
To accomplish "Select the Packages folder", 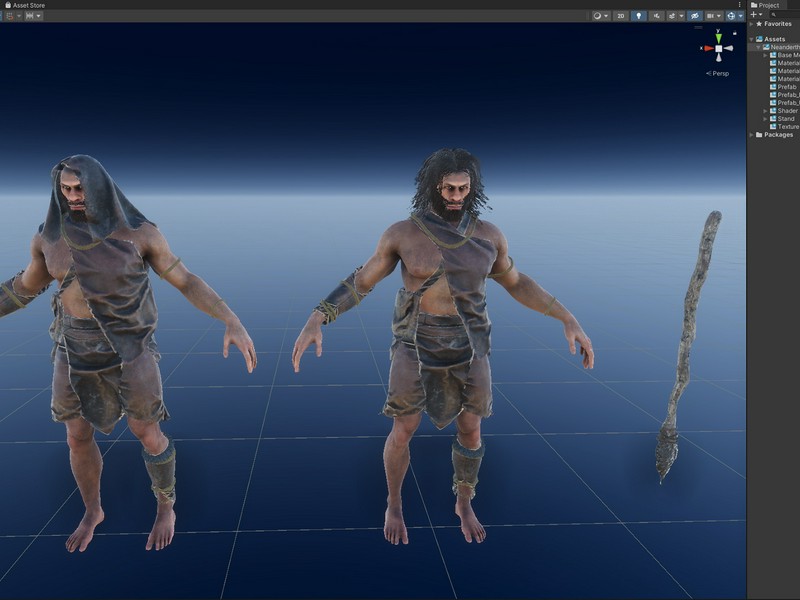I will point(773,135).
